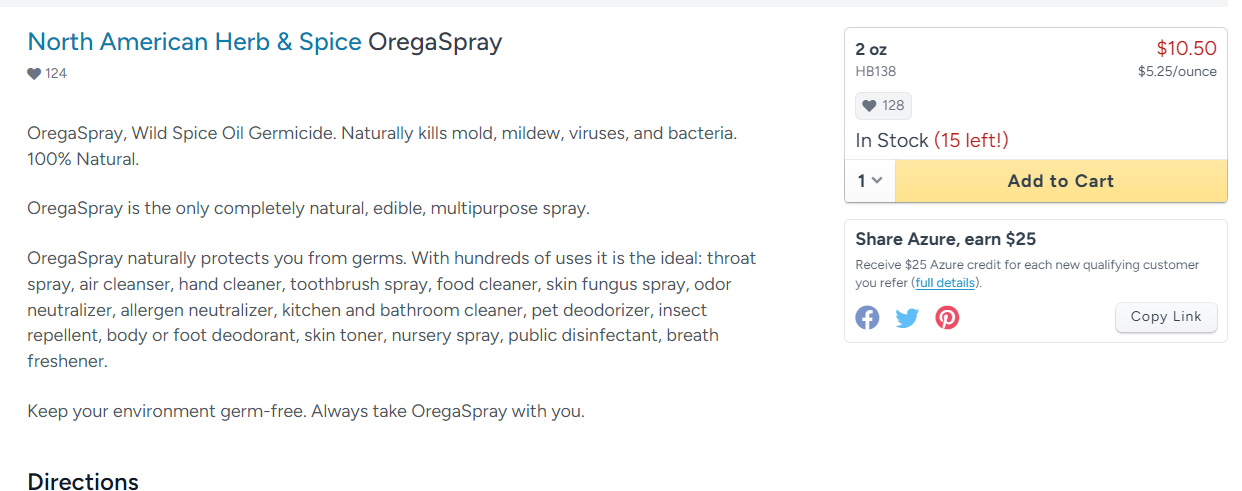Click the Directions section heading

pos(83,482)
